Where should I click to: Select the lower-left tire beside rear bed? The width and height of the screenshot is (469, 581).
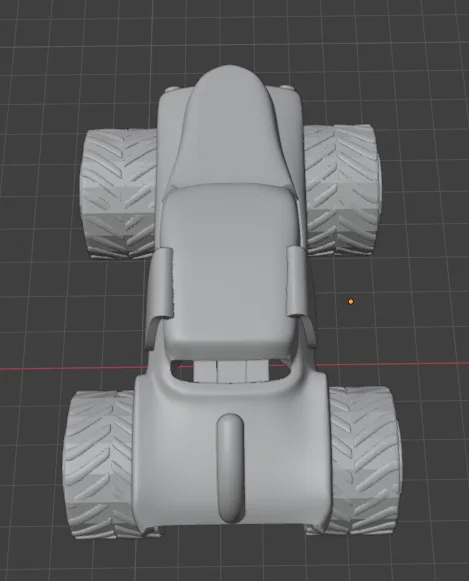click(99, 464)
